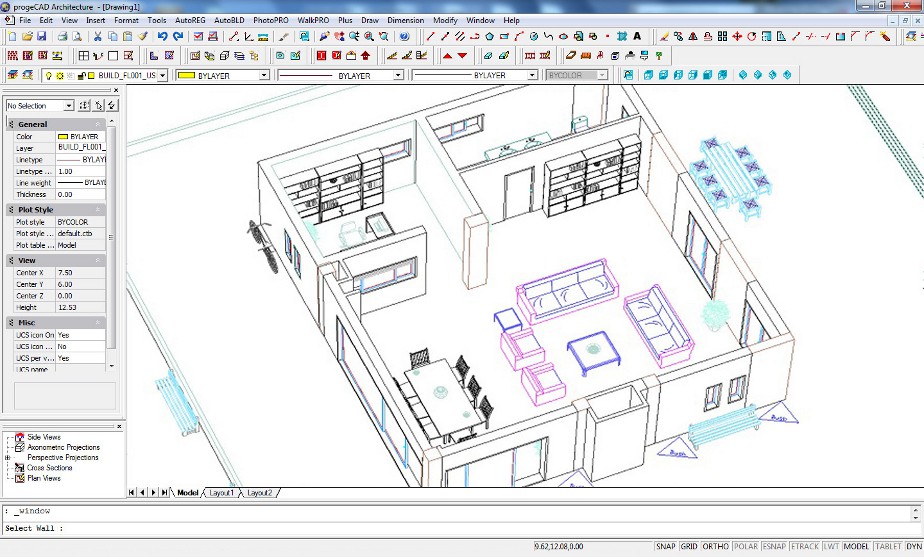Enable POLAR tracking in status bar

coord(745,547)
